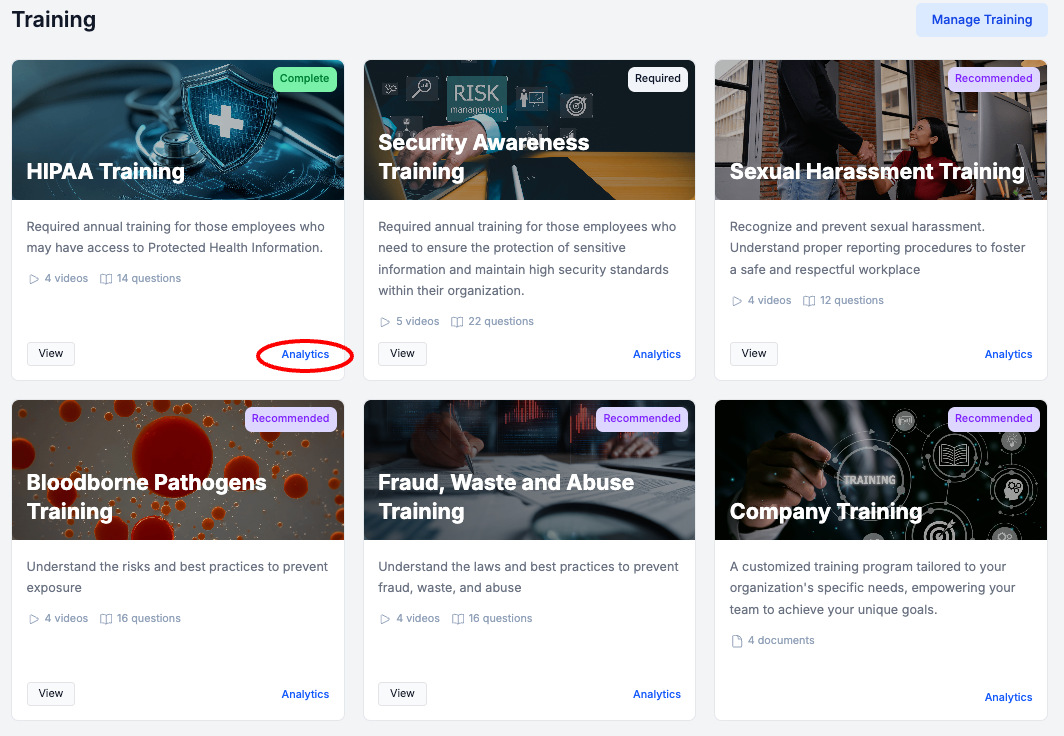The width and height of the screenshot is (1064, 736).
Task: Click the video play icon in HIPAA Training
Action: pyautogui.click(x=34, y=279)
